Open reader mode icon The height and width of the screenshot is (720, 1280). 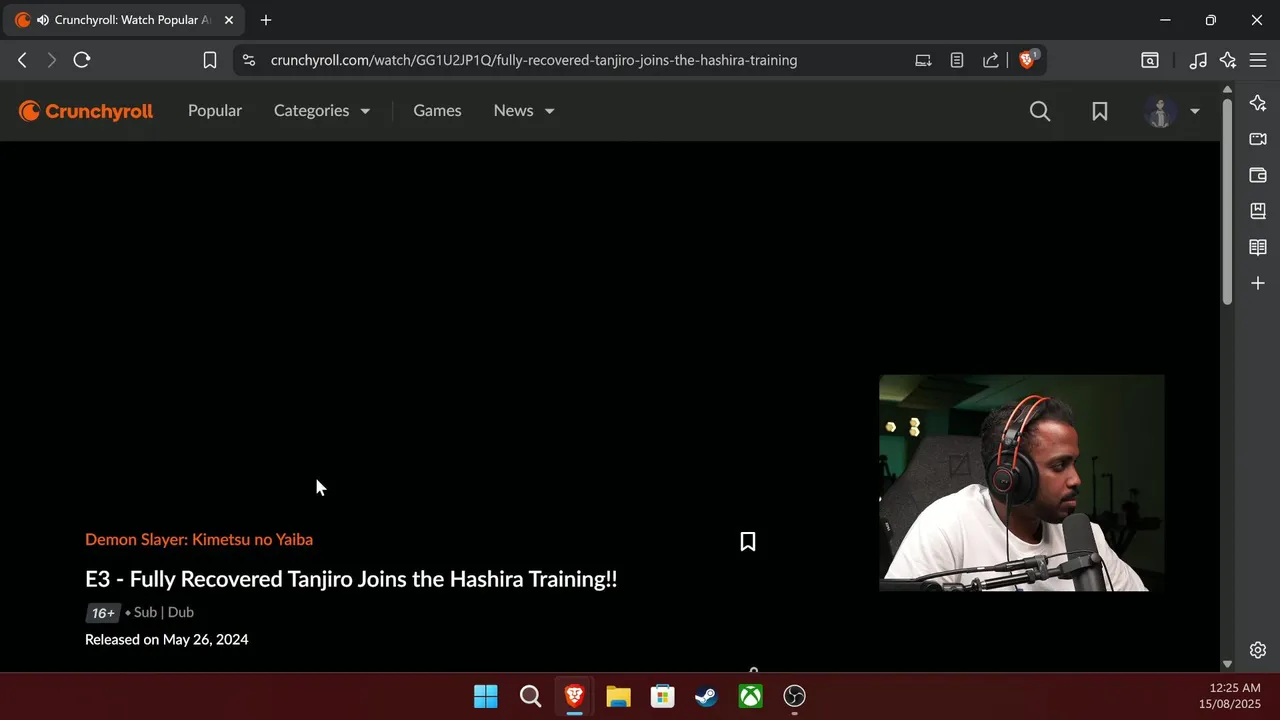click(957, 60)
